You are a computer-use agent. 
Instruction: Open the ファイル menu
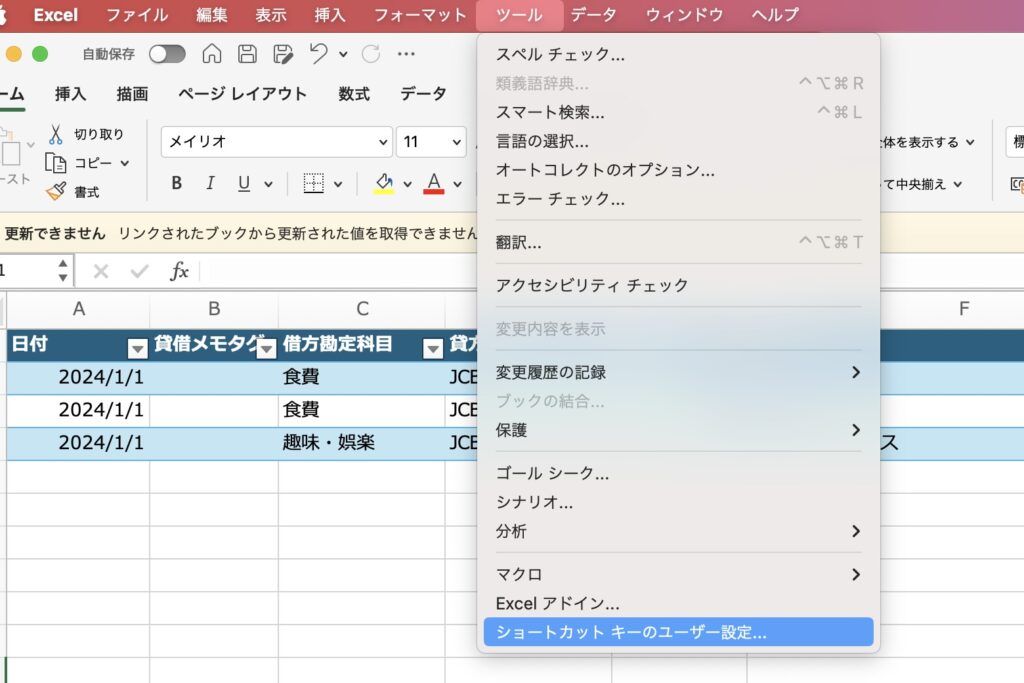tap(137, 15)
